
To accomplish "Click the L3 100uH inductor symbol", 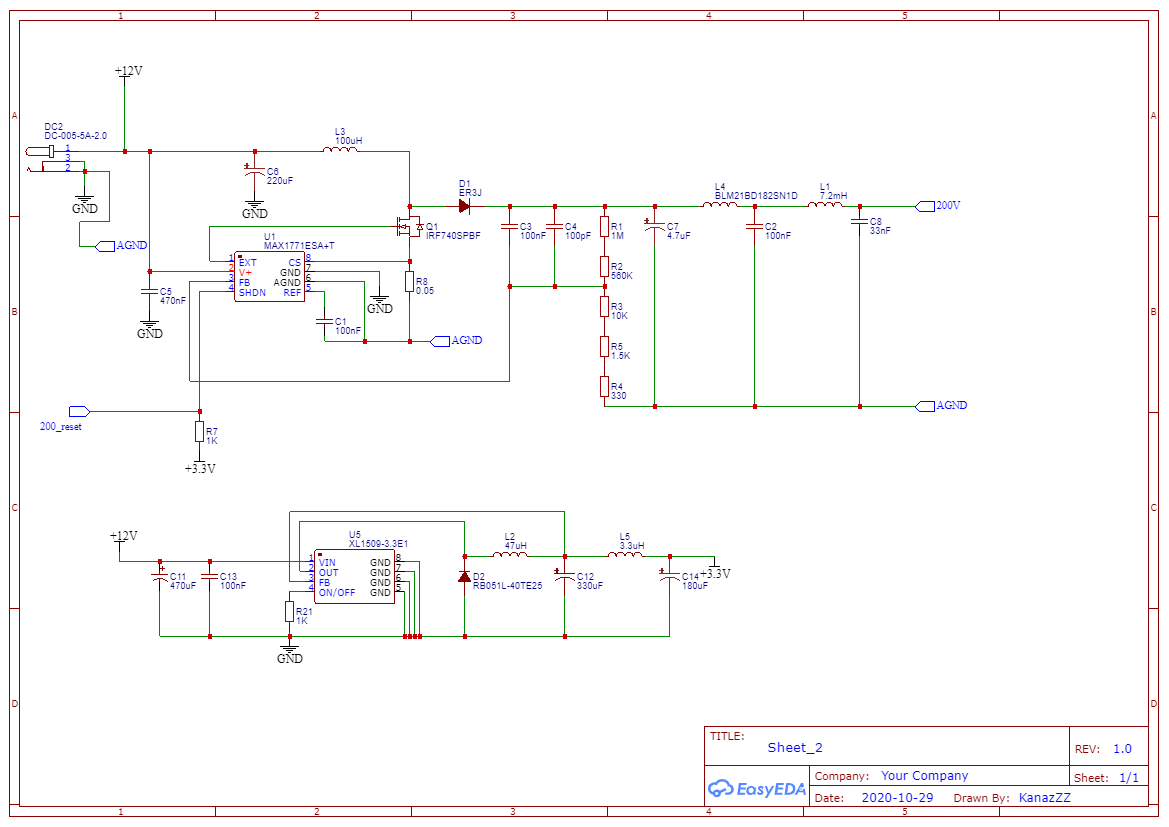I will pos(340,150).
